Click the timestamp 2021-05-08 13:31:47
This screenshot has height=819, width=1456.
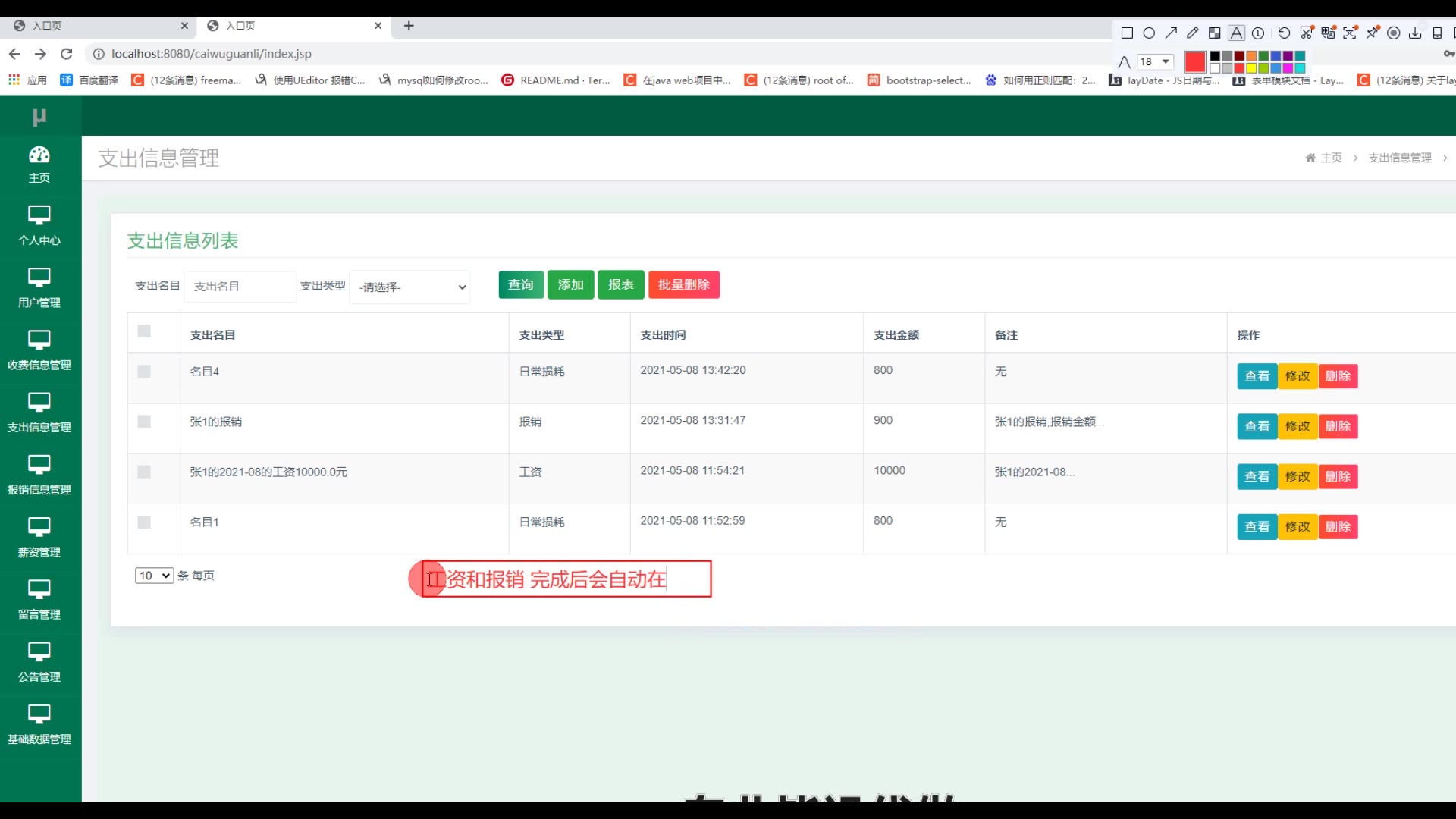692,420
